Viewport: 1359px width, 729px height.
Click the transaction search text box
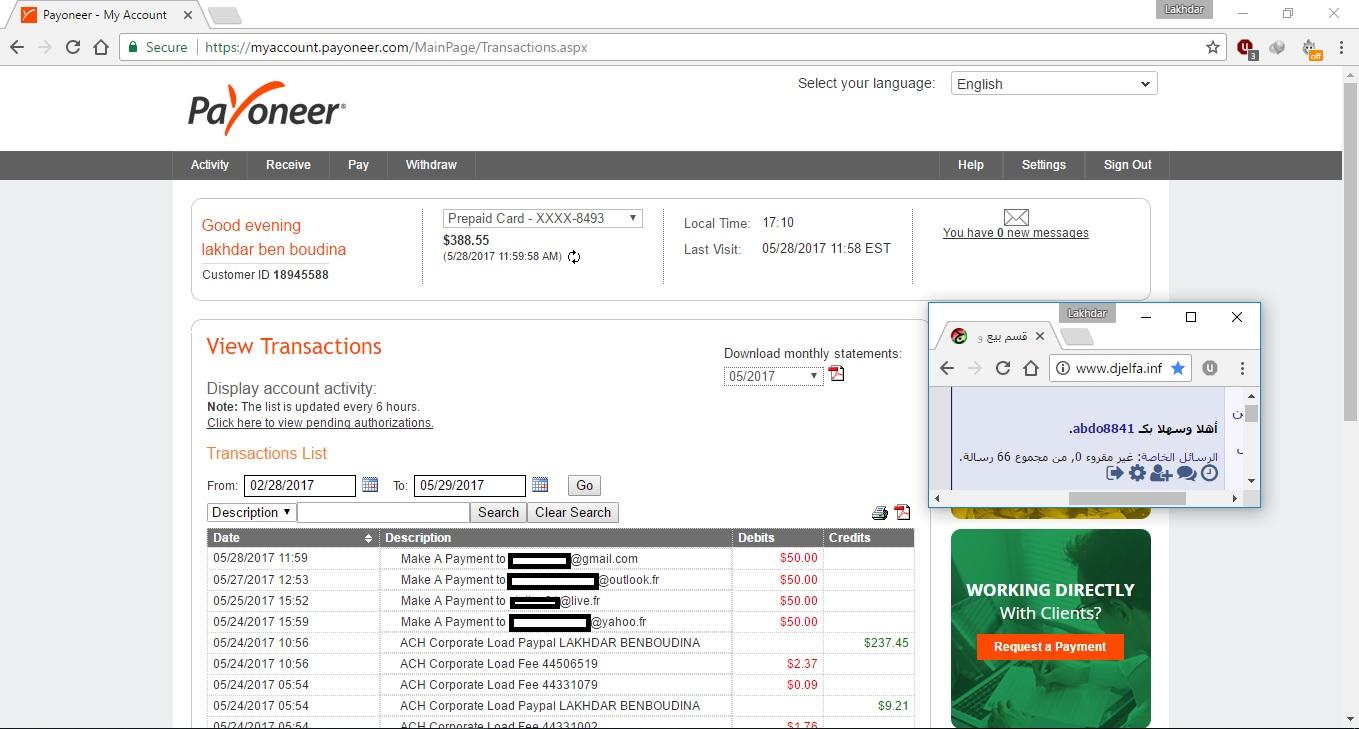tap(383, 512)
